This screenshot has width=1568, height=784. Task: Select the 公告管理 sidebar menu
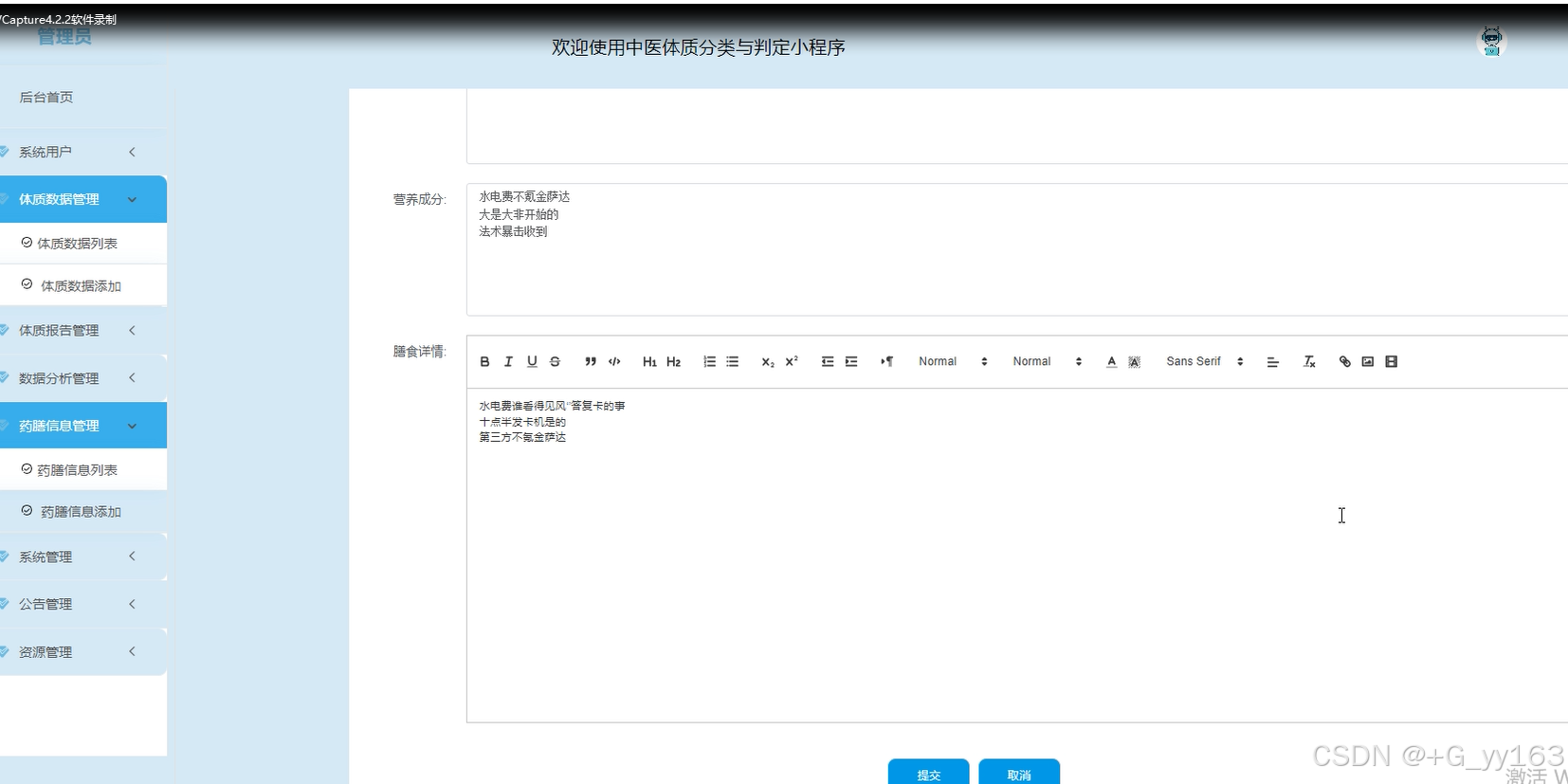tap(83, 604)
